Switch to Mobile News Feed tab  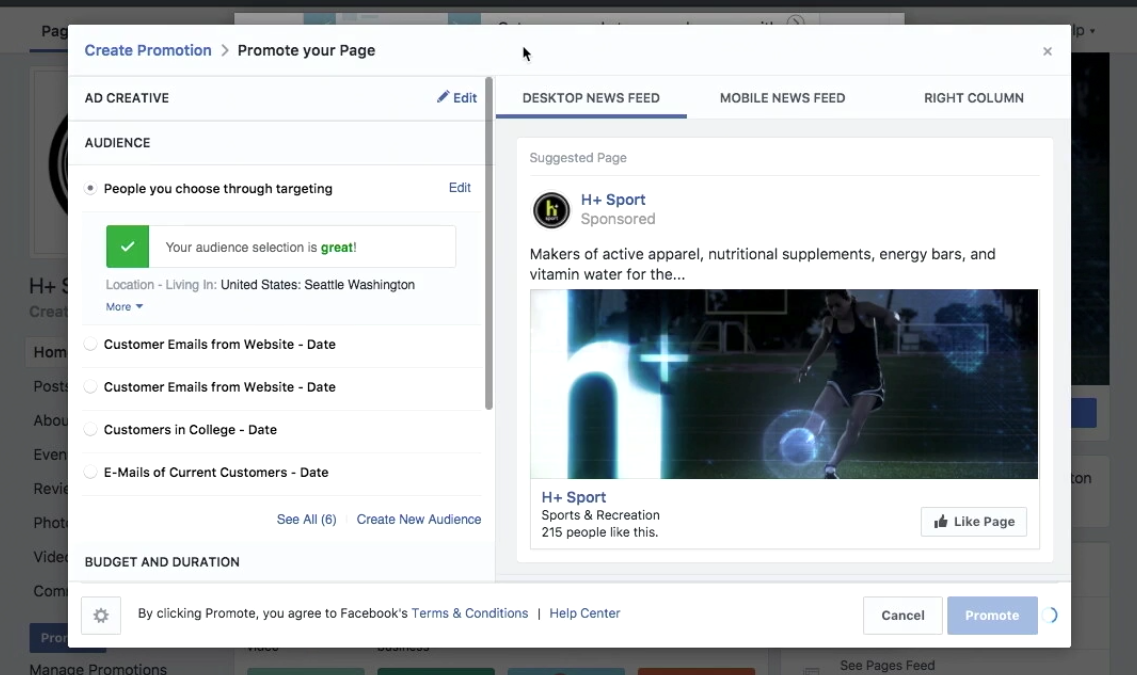[782, 98]
